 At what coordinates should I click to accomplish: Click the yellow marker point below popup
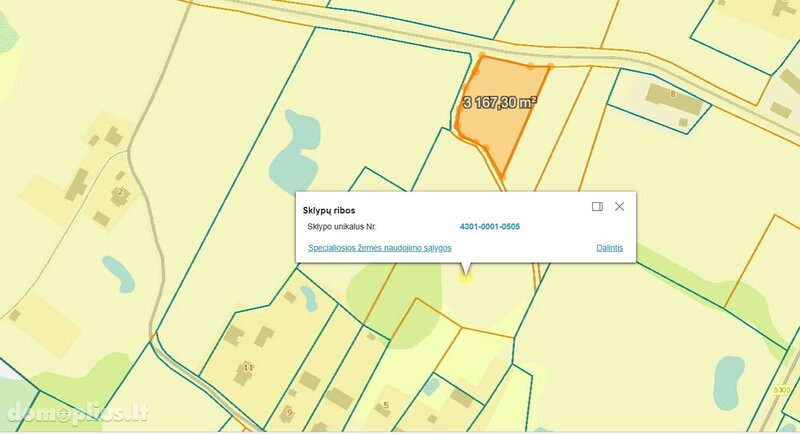tap(465, 276)
